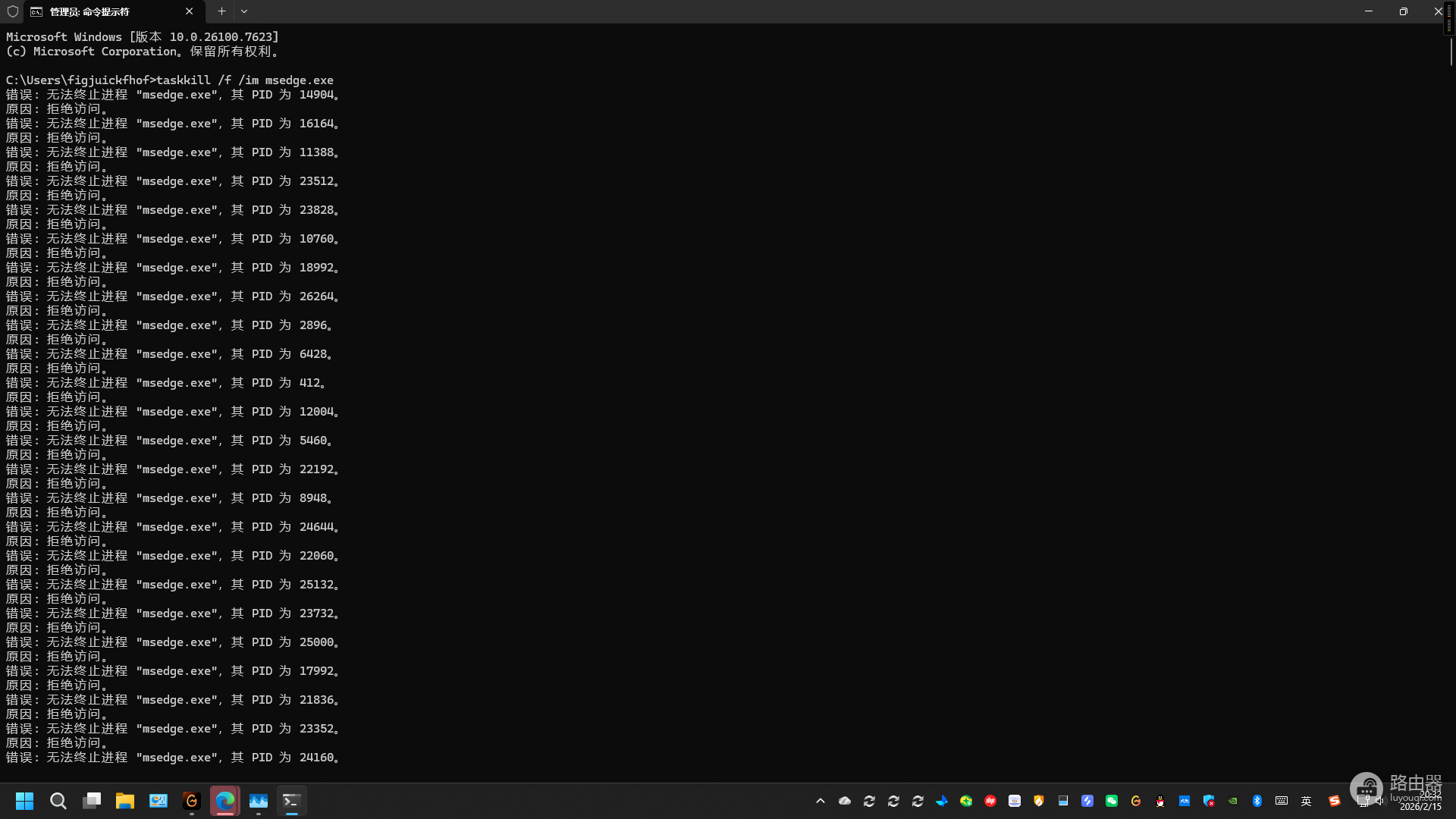Activate the Terminal icon on the taskbar

[292, 801]
